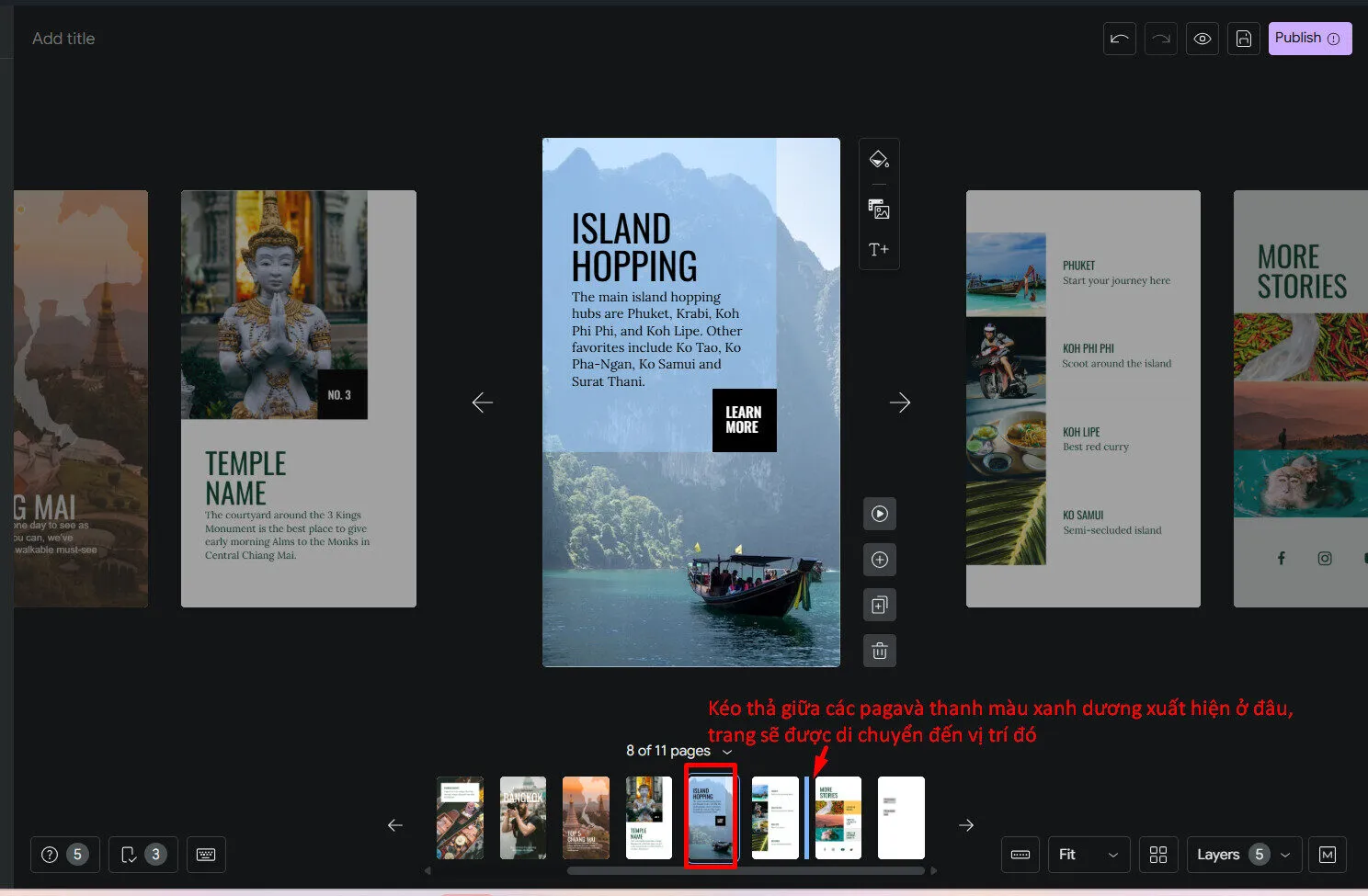Open the page background fill tool

pyautogui.click(x=879, y=160)
